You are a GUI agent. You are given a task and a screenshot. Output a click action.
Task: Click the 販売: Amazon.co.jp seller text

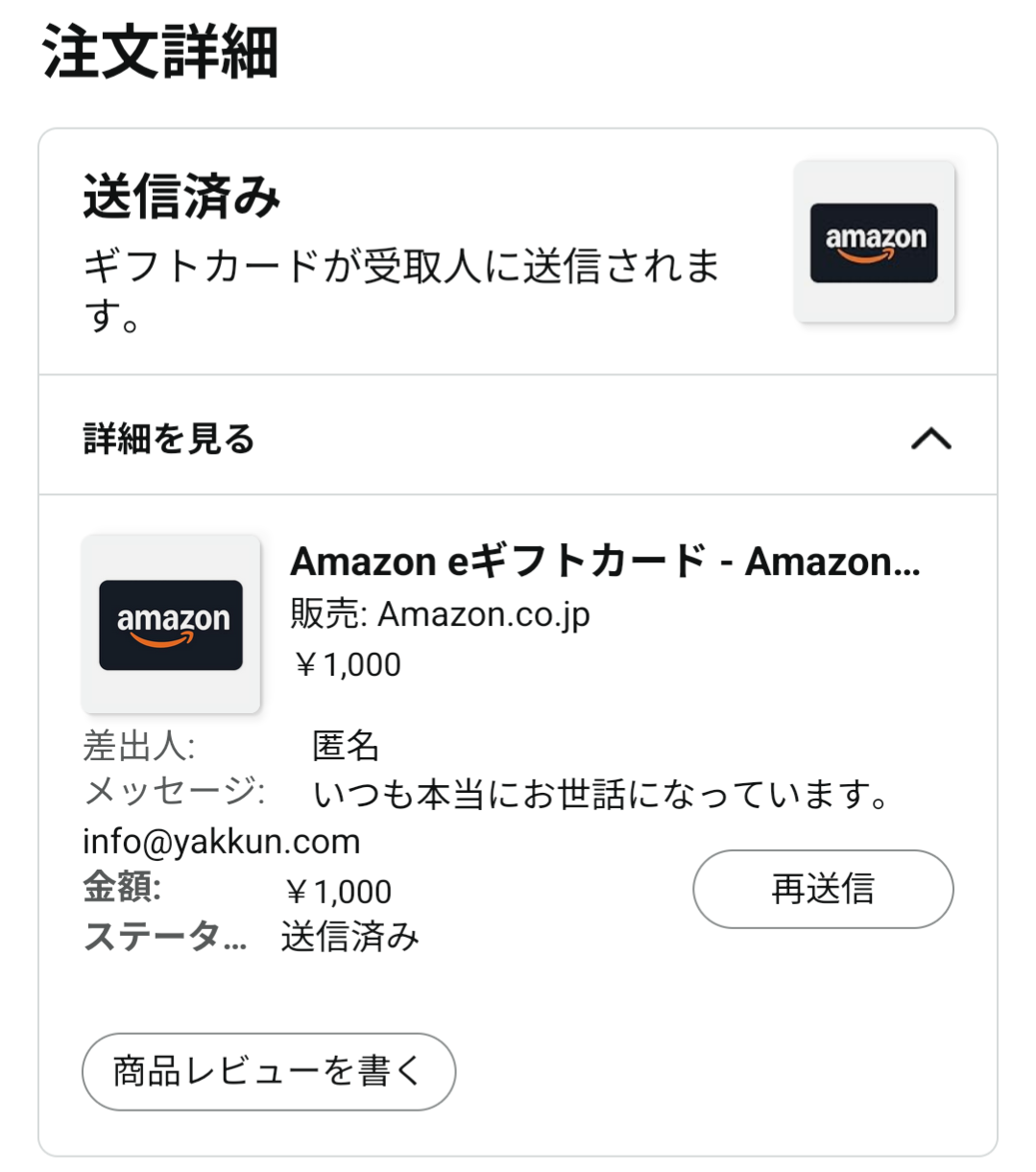tap(440, 614)
